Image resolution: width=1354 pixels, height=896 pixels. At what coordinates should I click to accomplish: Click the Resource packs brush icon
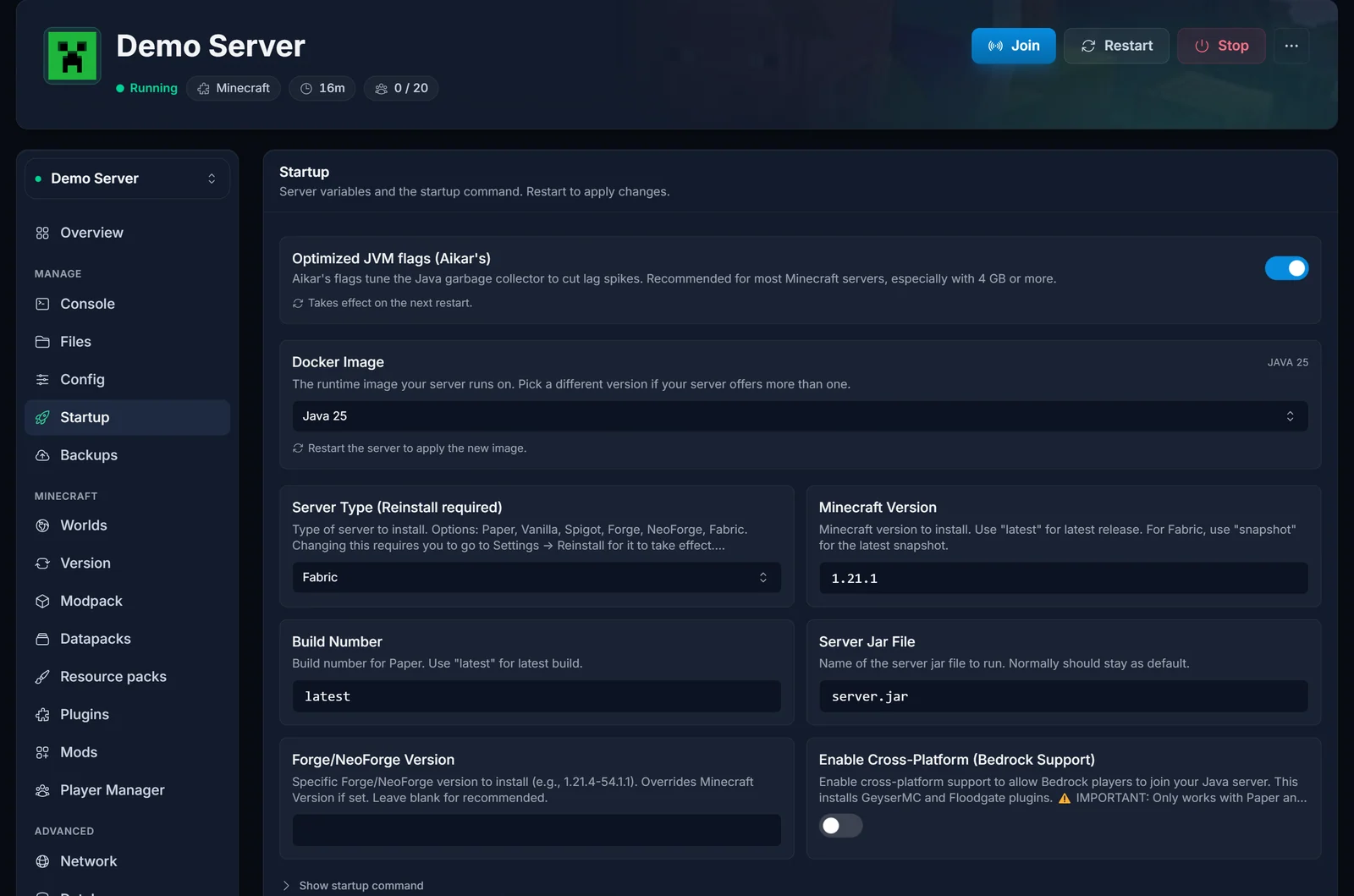(x=42, y=677)
